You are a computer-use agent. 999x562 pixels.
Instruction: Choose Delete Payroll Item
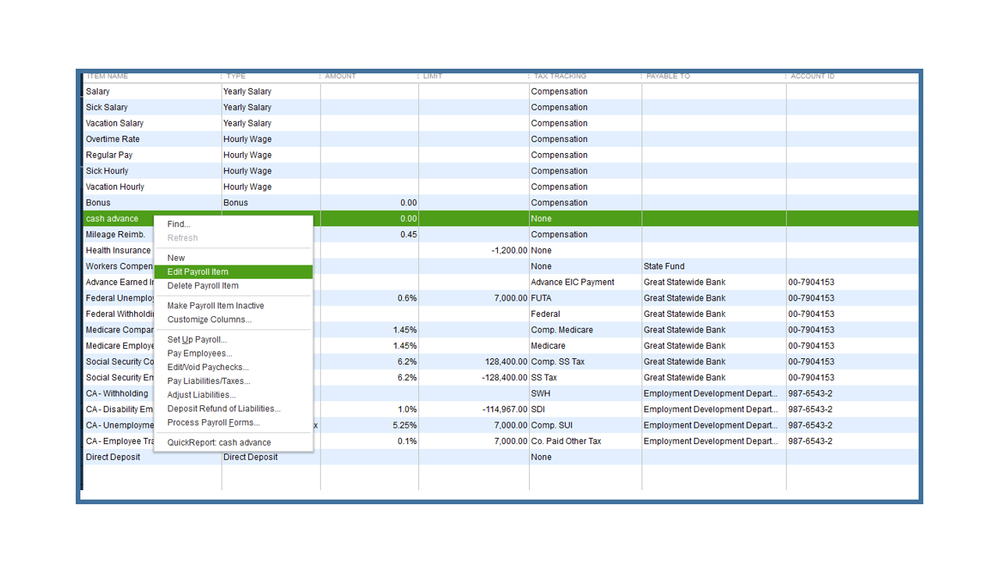(x=203, y=286)
